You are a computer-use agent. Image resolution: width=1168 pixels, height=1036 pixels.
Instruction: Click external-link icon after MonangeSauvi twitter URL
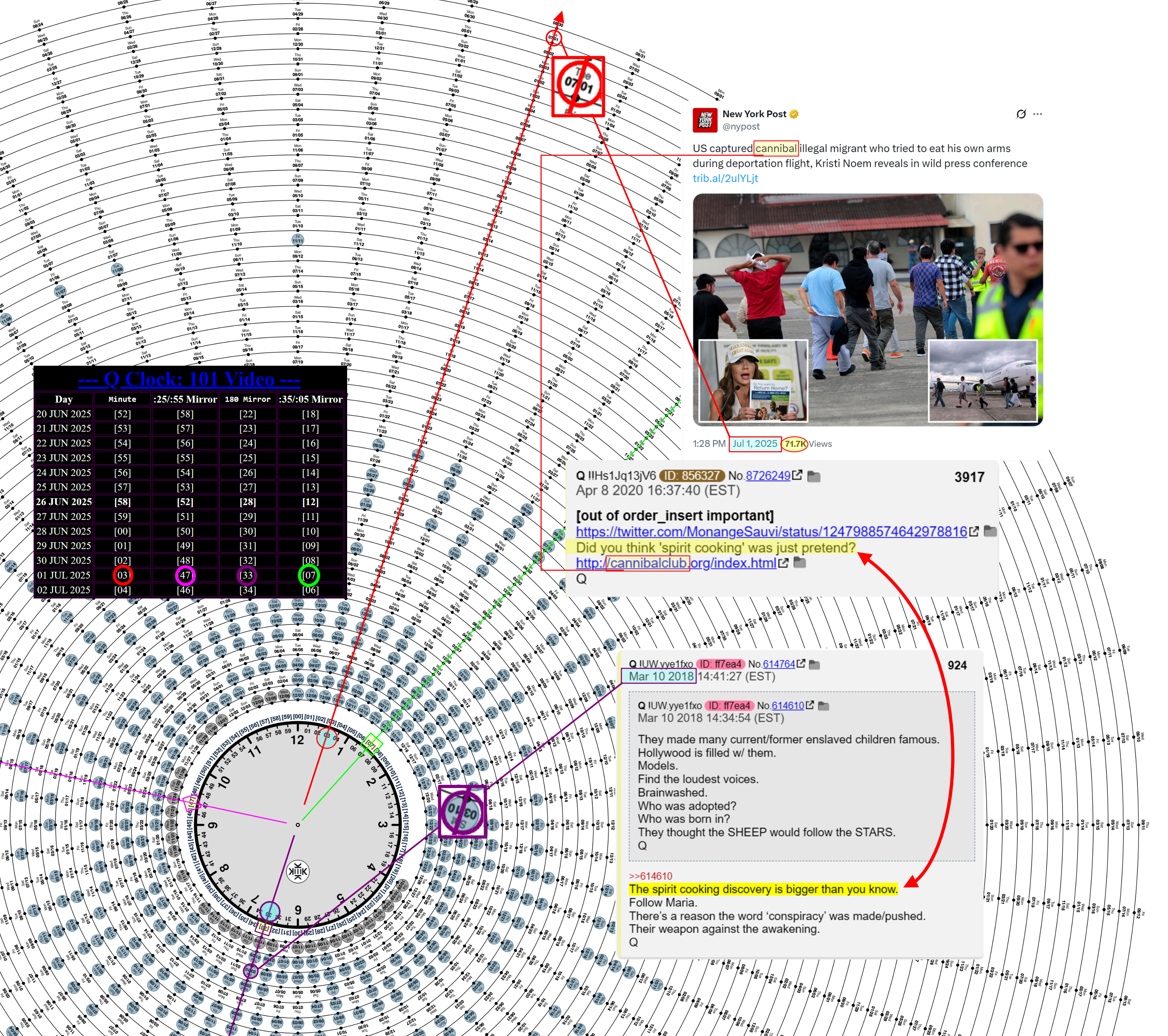point(974,531)
